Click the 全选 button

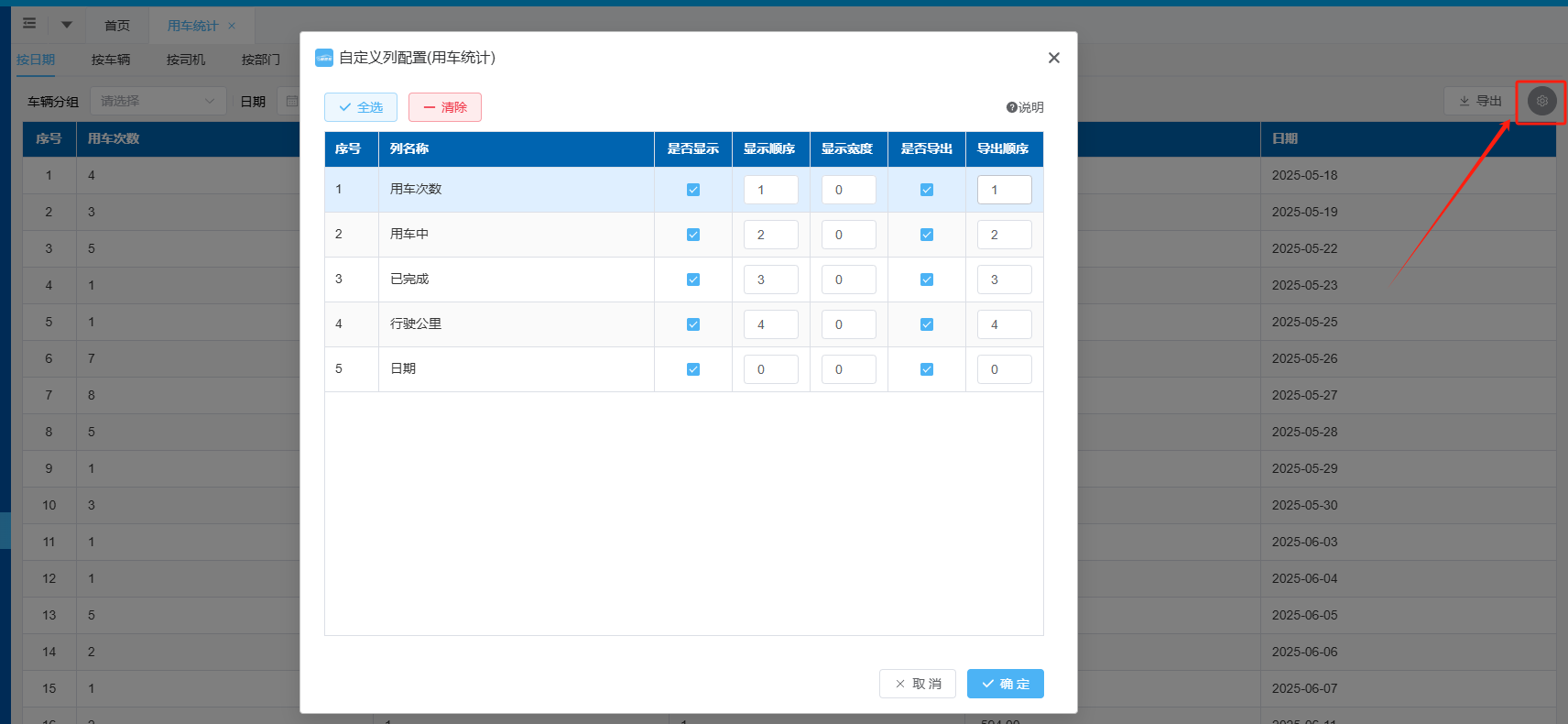(x=361, y=107)
